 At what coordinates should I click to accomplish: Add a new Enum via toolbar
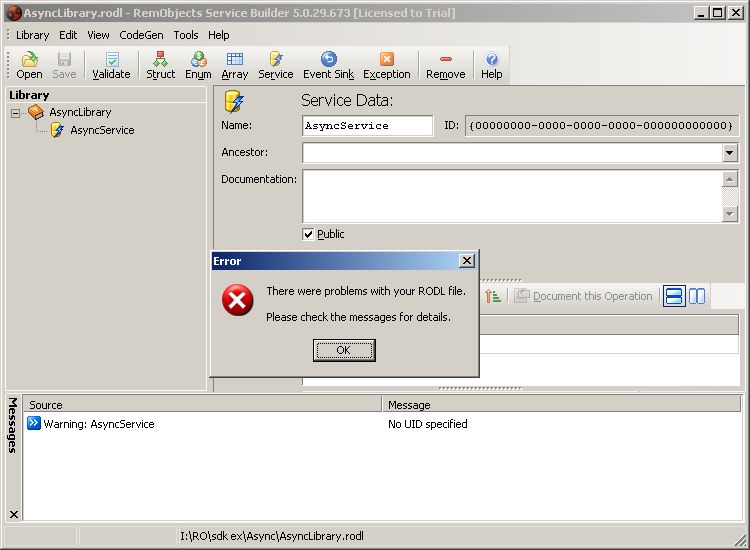198,65
